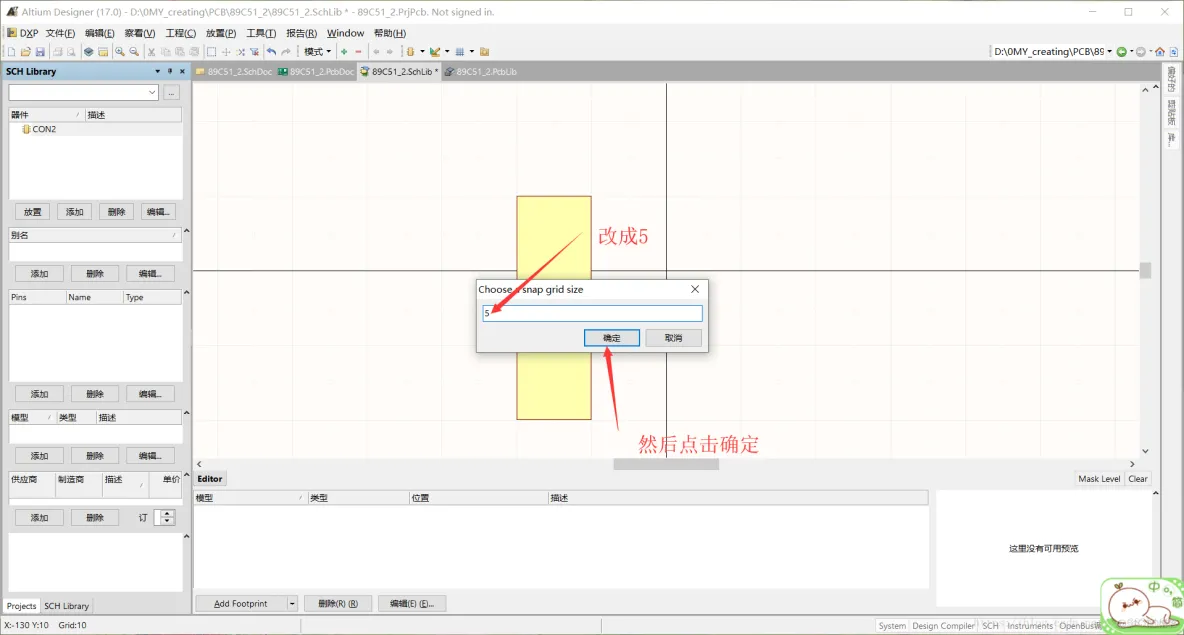Click the scissors cut icon

pyautogui.click(x=152, y=52)
